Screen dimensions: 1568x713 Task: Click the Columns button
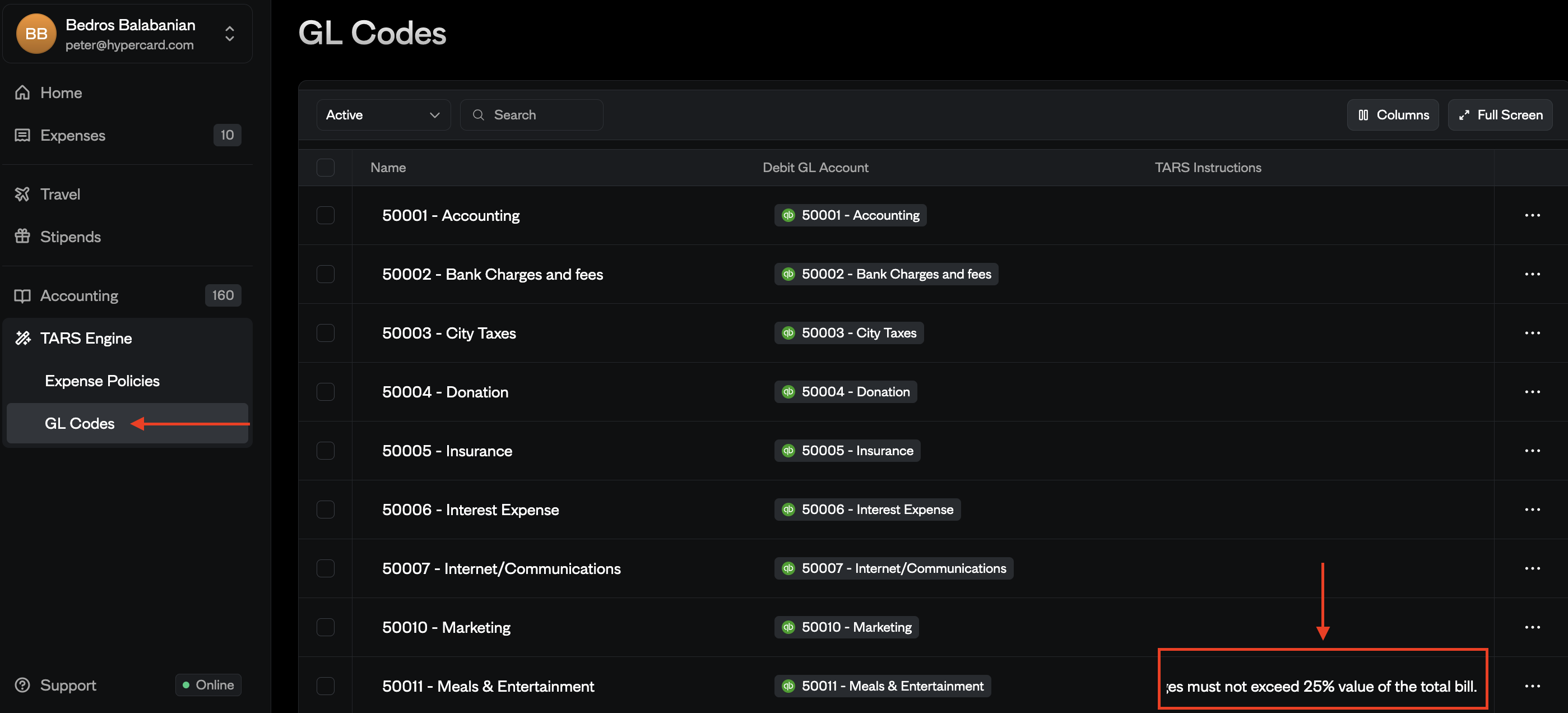coord(1393,115)
